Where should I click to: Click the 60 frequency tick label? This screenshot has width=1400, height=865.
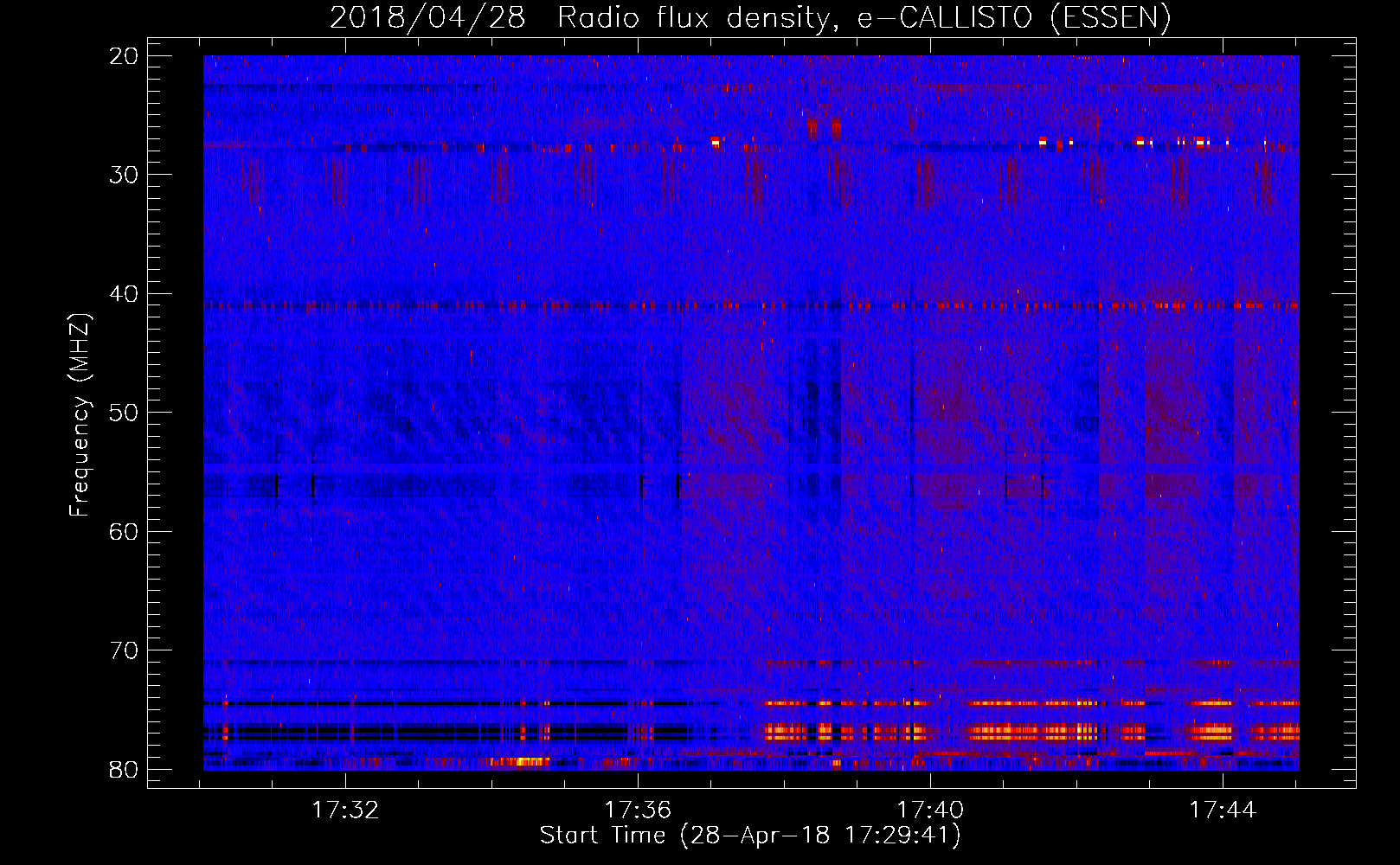(x=125, y=532)
